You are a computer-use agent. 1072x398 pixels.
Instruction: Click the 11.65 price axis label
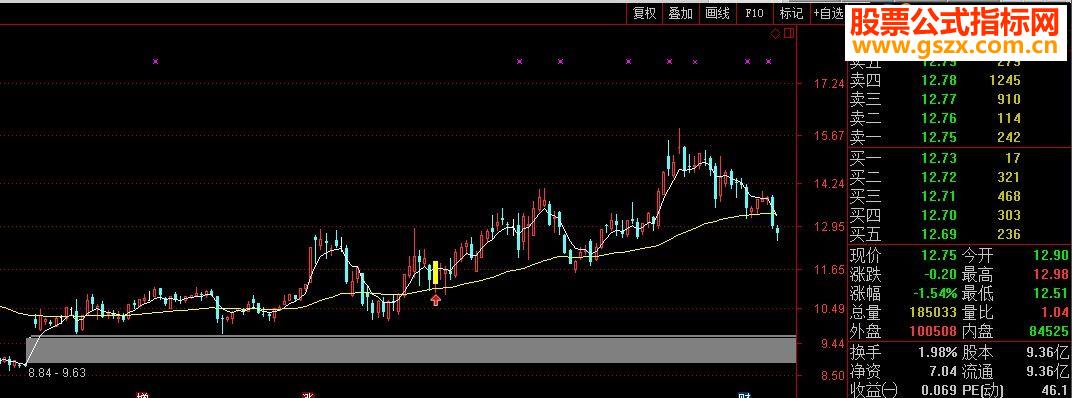828,270
